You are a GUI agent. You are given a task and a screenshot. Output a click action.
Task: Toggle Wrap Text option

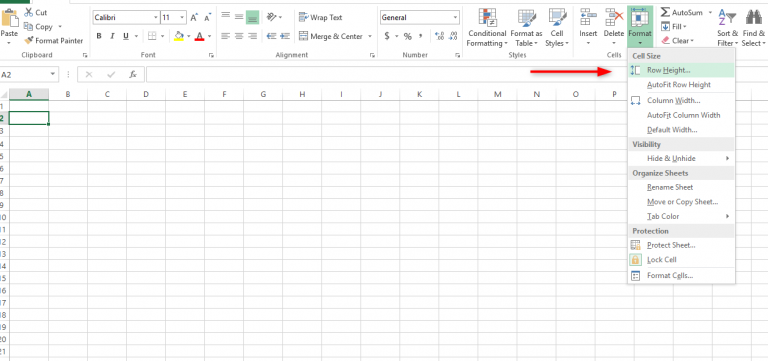320,17
